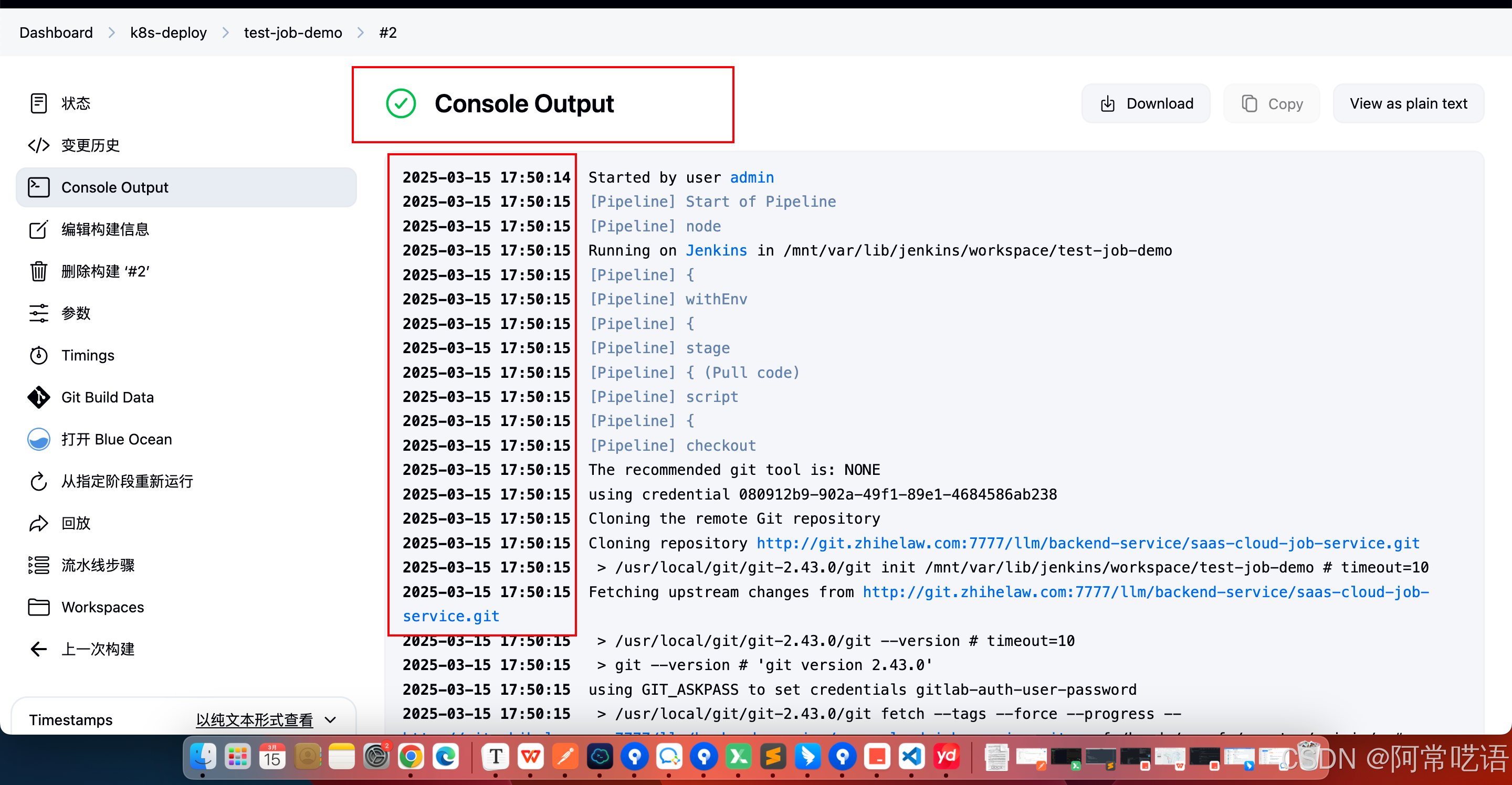Open the admin user link

751,177
